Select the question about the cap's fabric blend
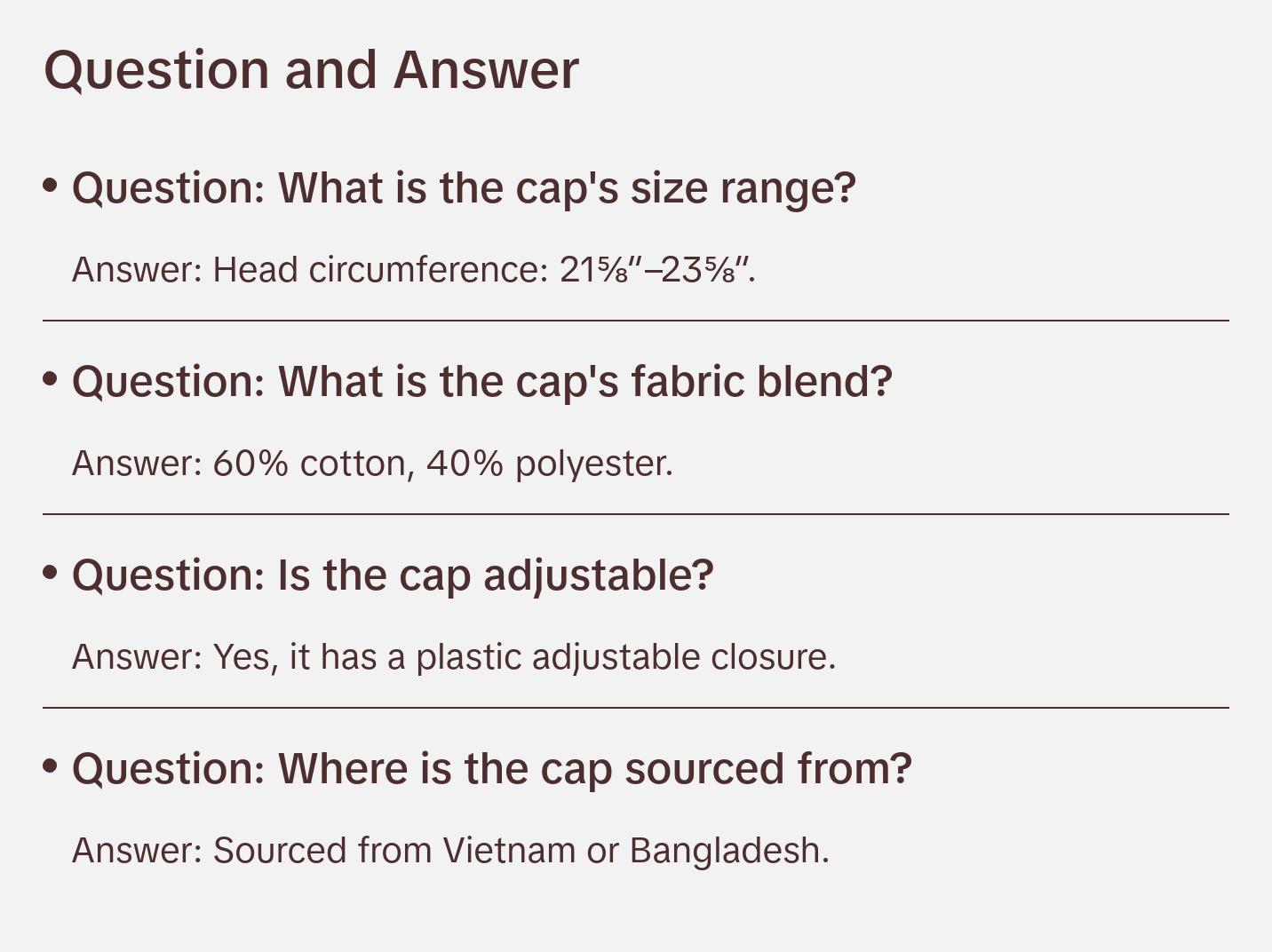Screen dimensions: 1272x952 coord(481,382)
